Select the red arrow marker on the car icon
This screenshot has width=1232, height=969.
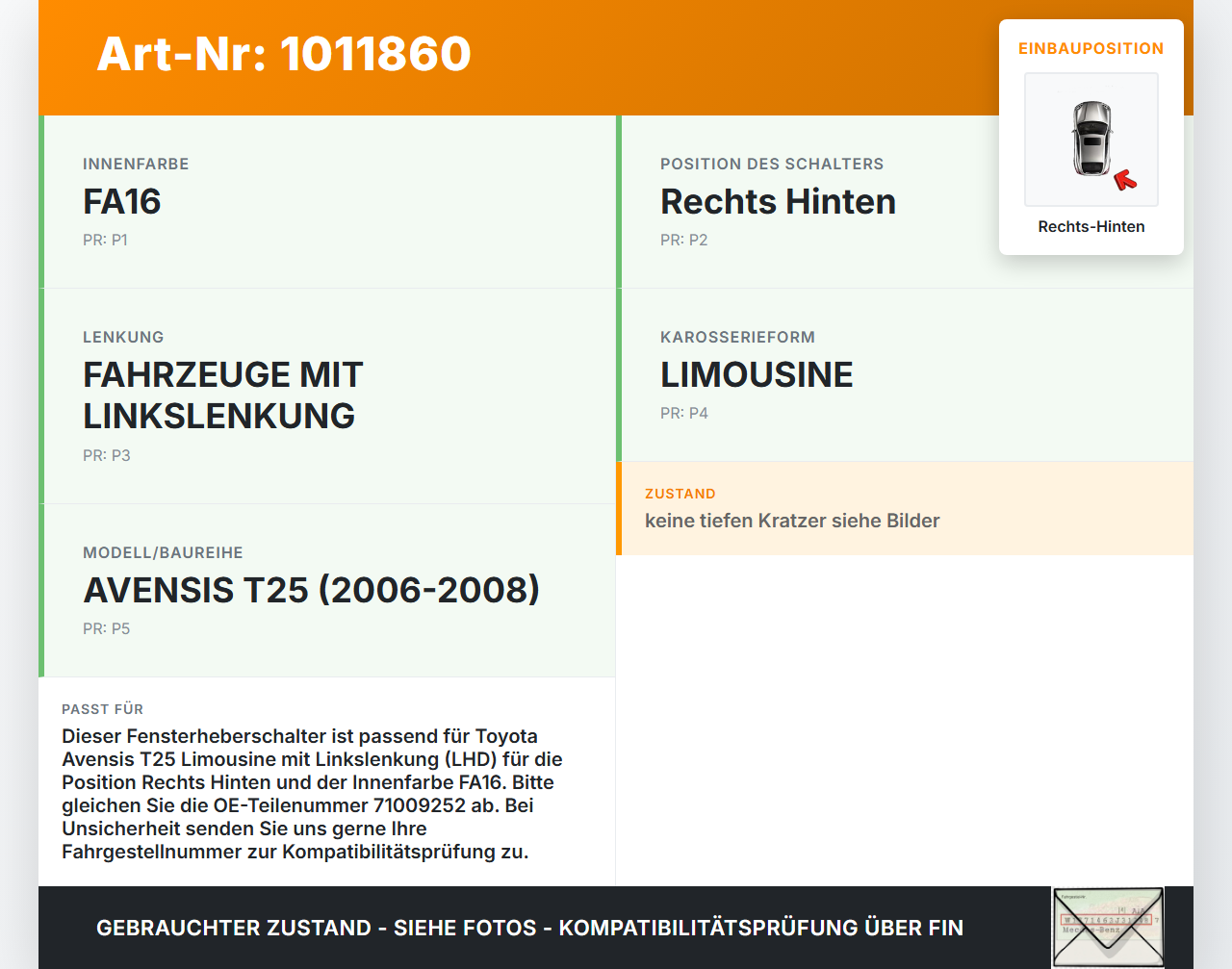pyautogui.click(x=1126, y=177)
